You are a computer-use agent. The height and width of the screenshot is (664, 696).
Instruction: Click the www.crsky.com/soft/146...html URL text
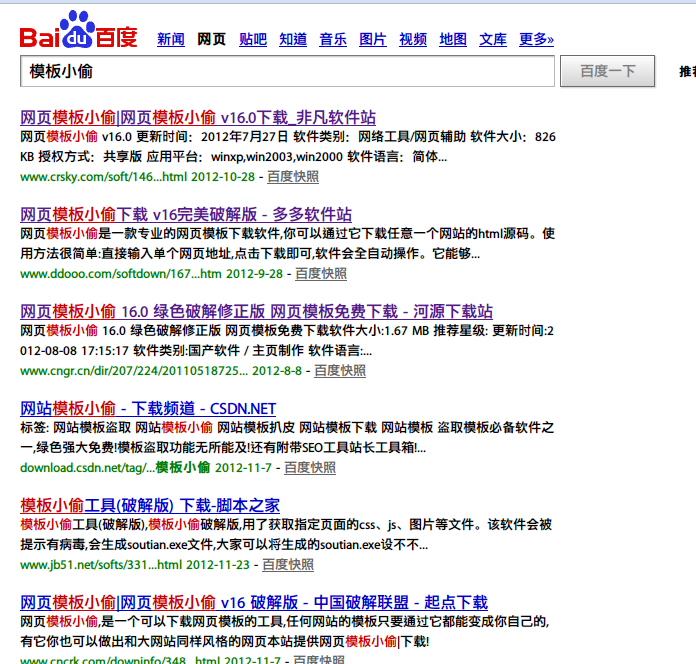pyautogui.click(x=103, y=177)
